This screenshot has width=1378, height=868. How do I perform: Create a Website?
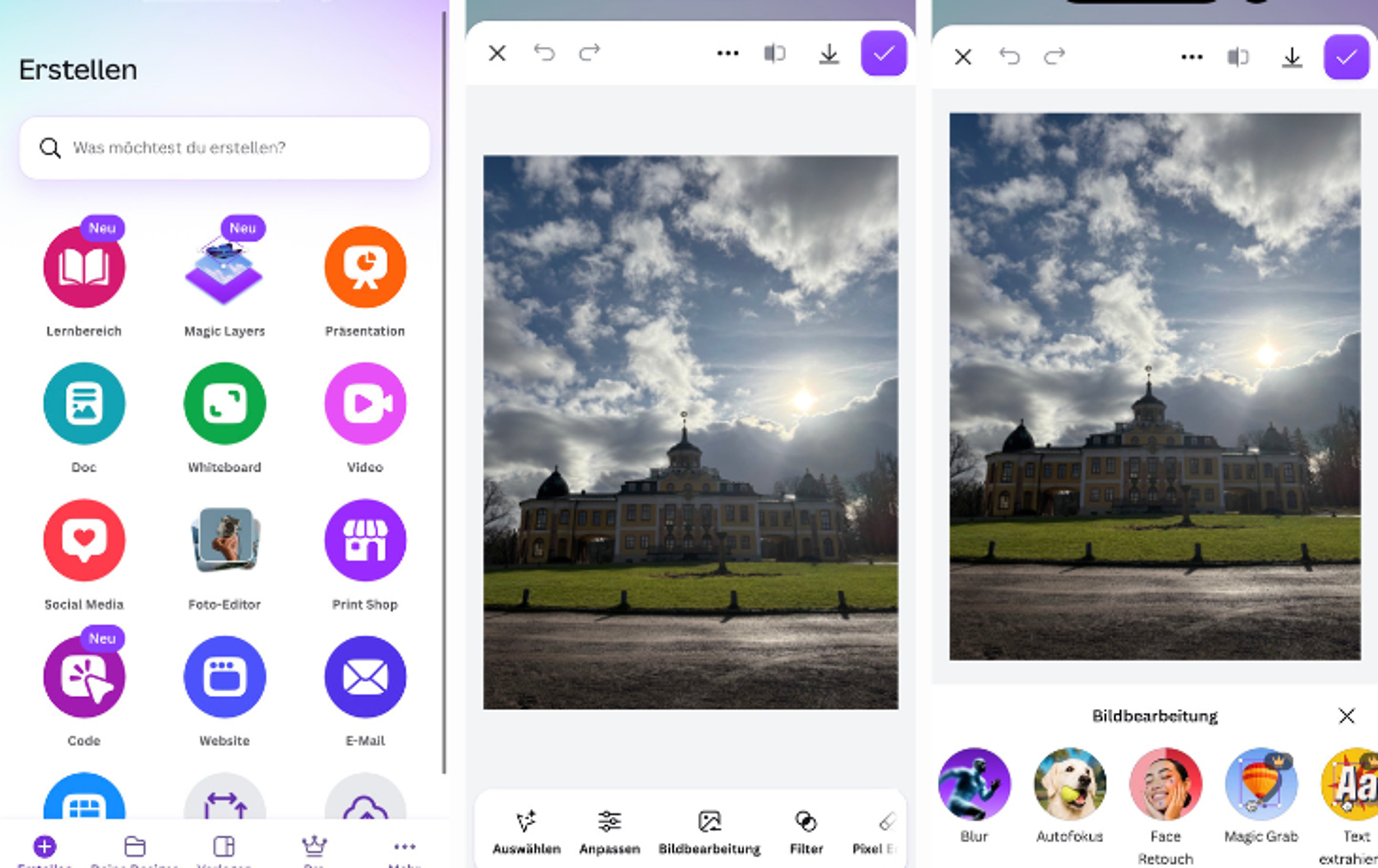coord(224,677)
